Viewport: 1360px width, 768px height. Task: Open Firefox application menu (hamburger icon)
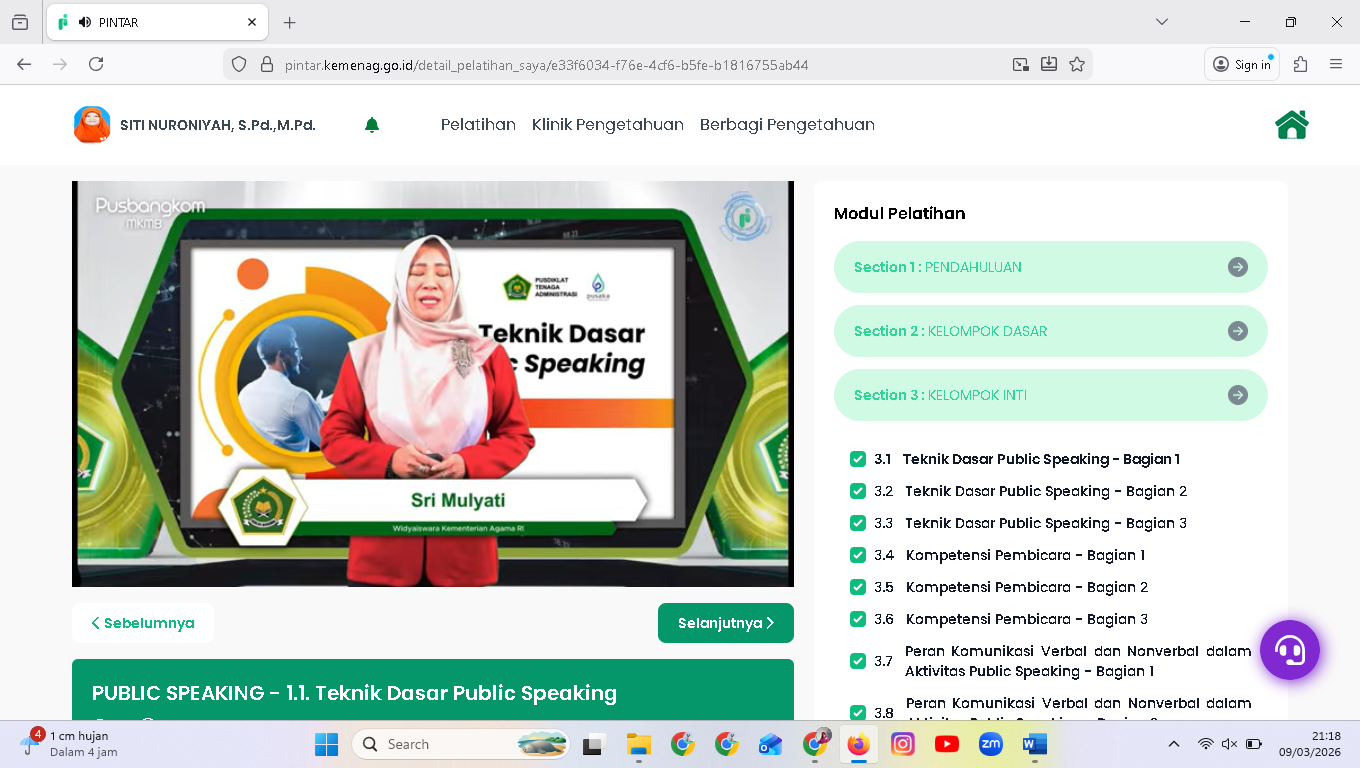(x=1336, y=64)
